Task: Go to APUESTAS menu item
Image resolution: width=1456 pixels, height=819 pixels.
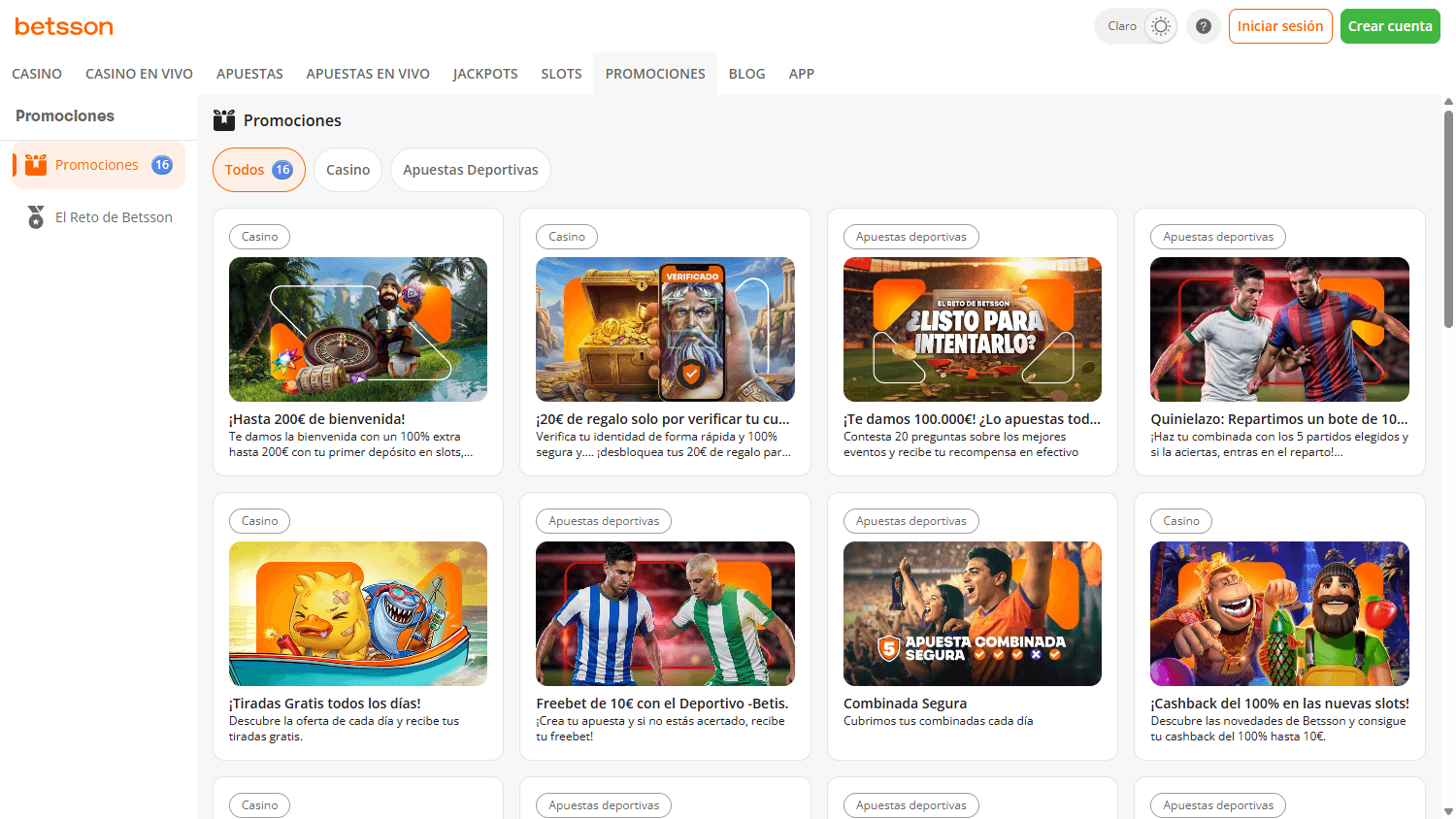Action: [249, 74]
